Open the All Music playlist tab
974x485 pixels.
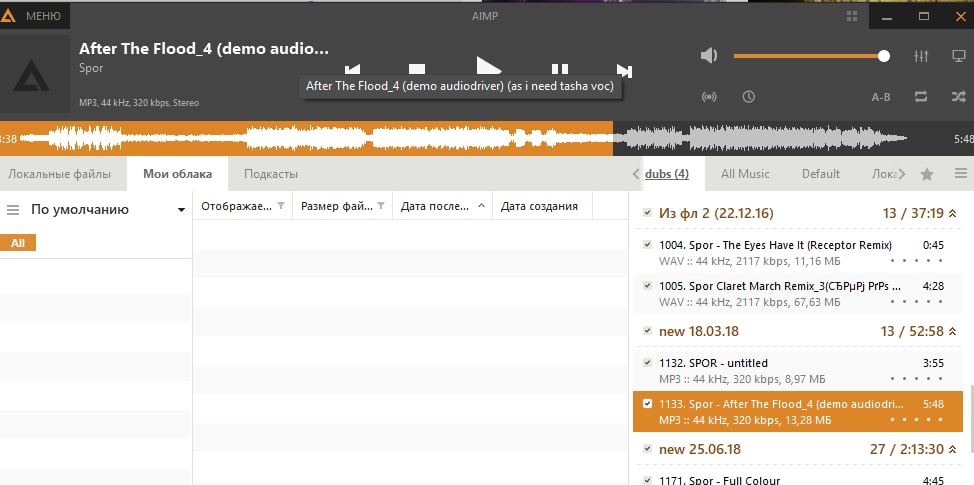click(x=745, y=174)
